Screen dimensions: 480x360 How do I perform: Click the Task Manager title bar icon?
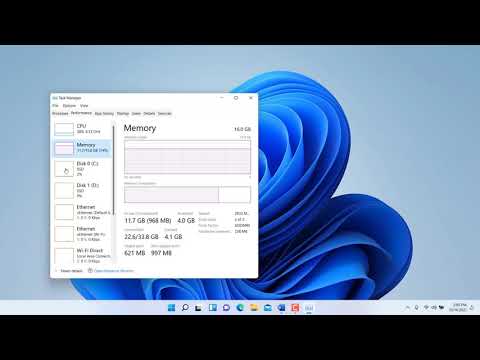click(55, 98)
